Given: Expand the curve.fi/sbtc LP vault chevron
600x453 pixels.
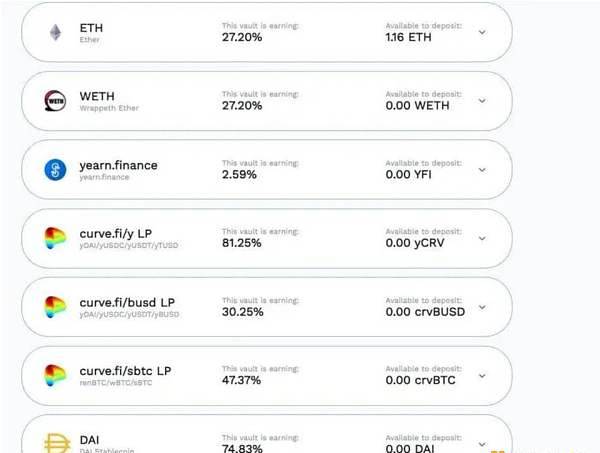Looking at the screenshot, I should point(482,375).
